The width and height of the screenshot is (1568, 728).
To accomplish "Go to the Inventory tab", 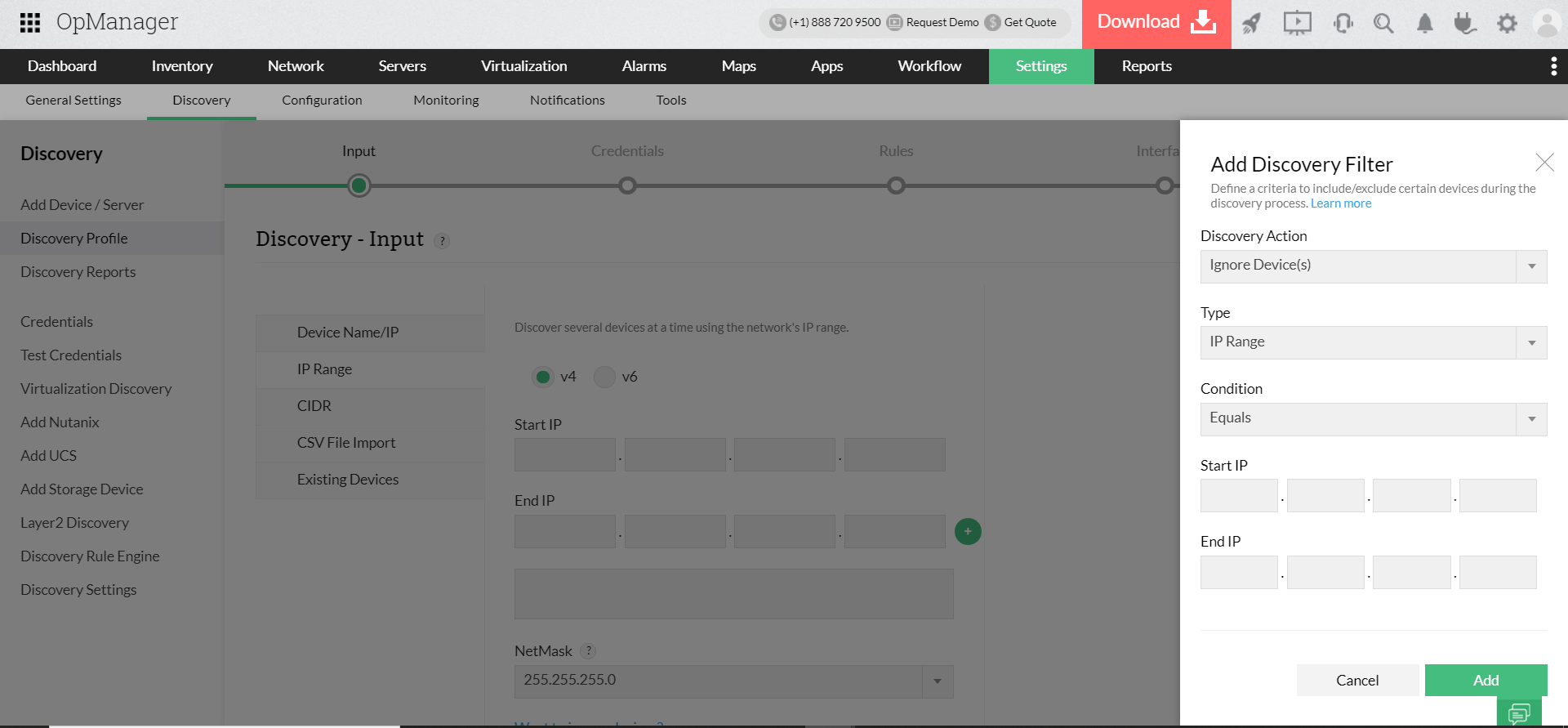I will coord(182,66).
